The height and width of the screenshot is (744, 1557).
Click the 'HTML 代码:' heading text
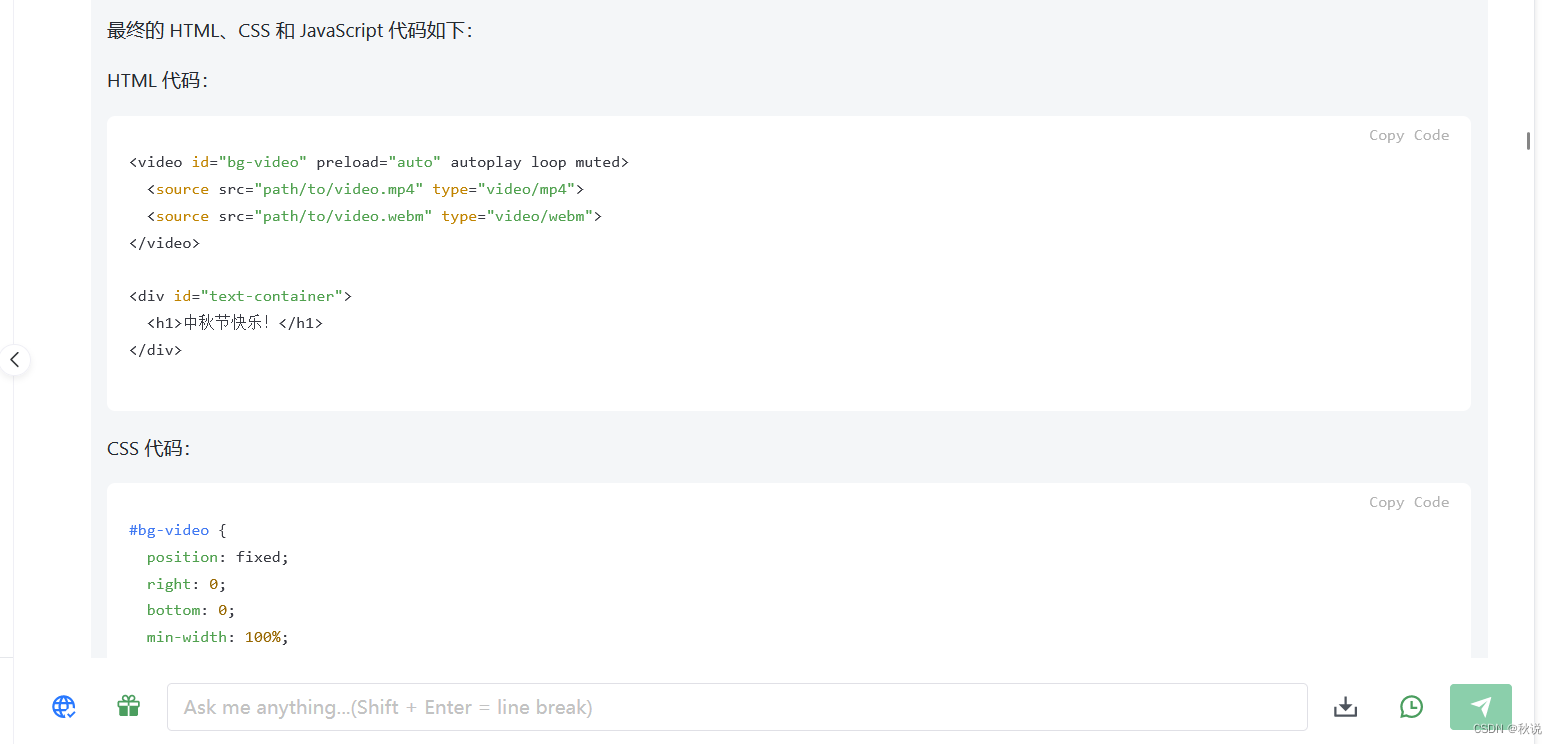click(x=157, y=81)
